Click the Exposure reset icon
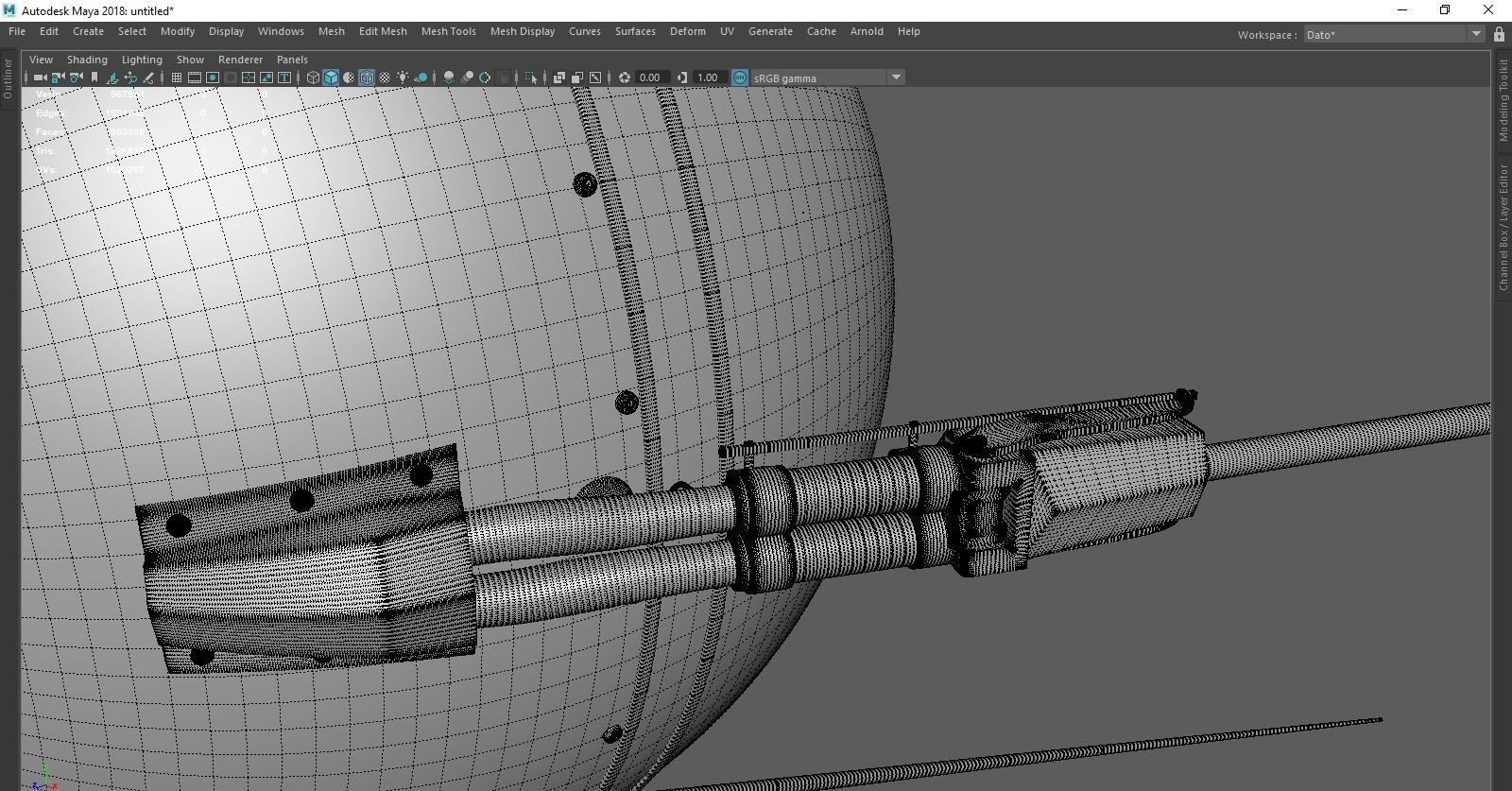This screenshot has width=1512, height=791. 625,77
